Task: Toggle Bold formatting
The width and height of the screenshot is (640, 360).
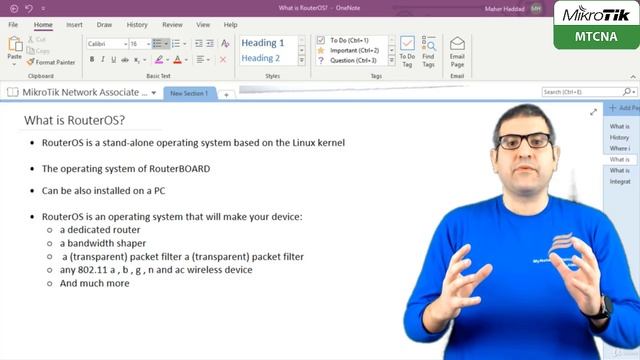Action: pyautogui.click(x=92, y=60)
